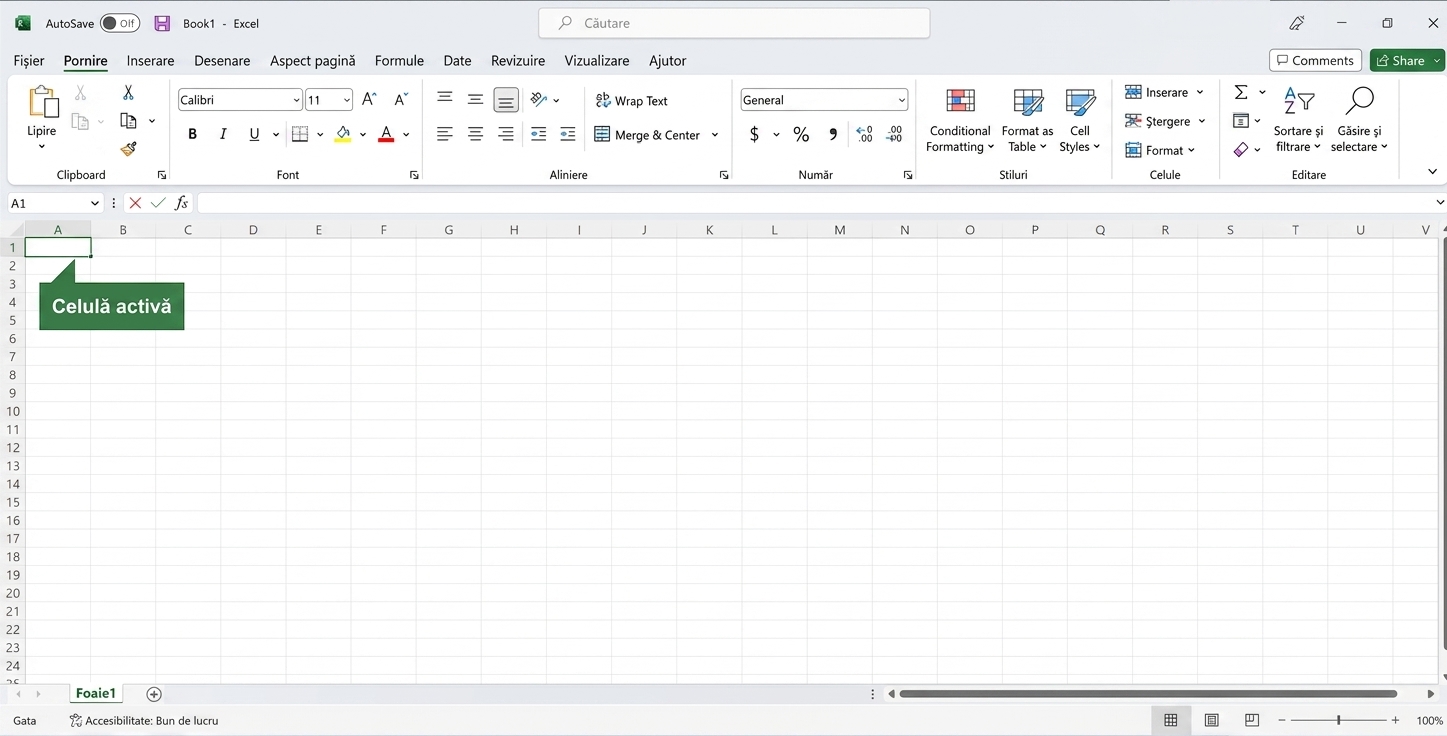
Task: Toggle Italic formatting
Action: click(x=223, y=134)
